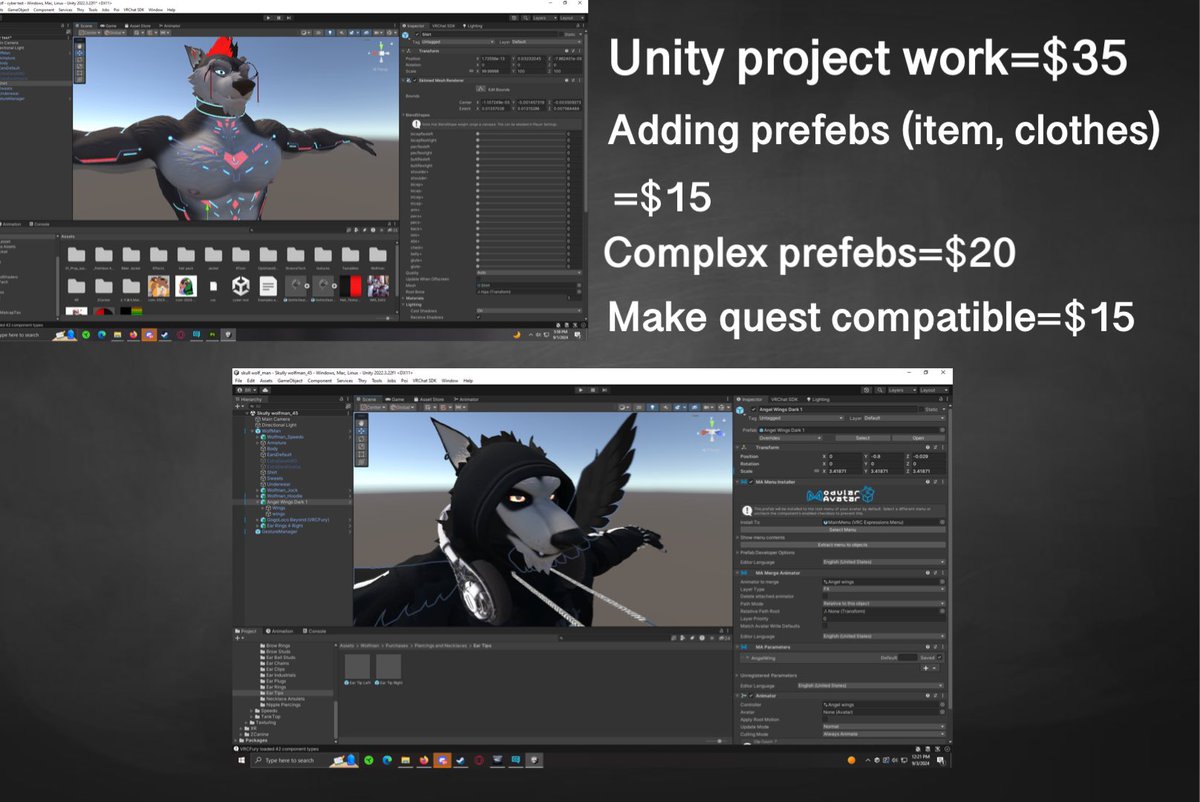This screenshot has width=1200, height=802.
Task: Open the Transform component's three-dot menu
Action: click(x=943, y=447)
